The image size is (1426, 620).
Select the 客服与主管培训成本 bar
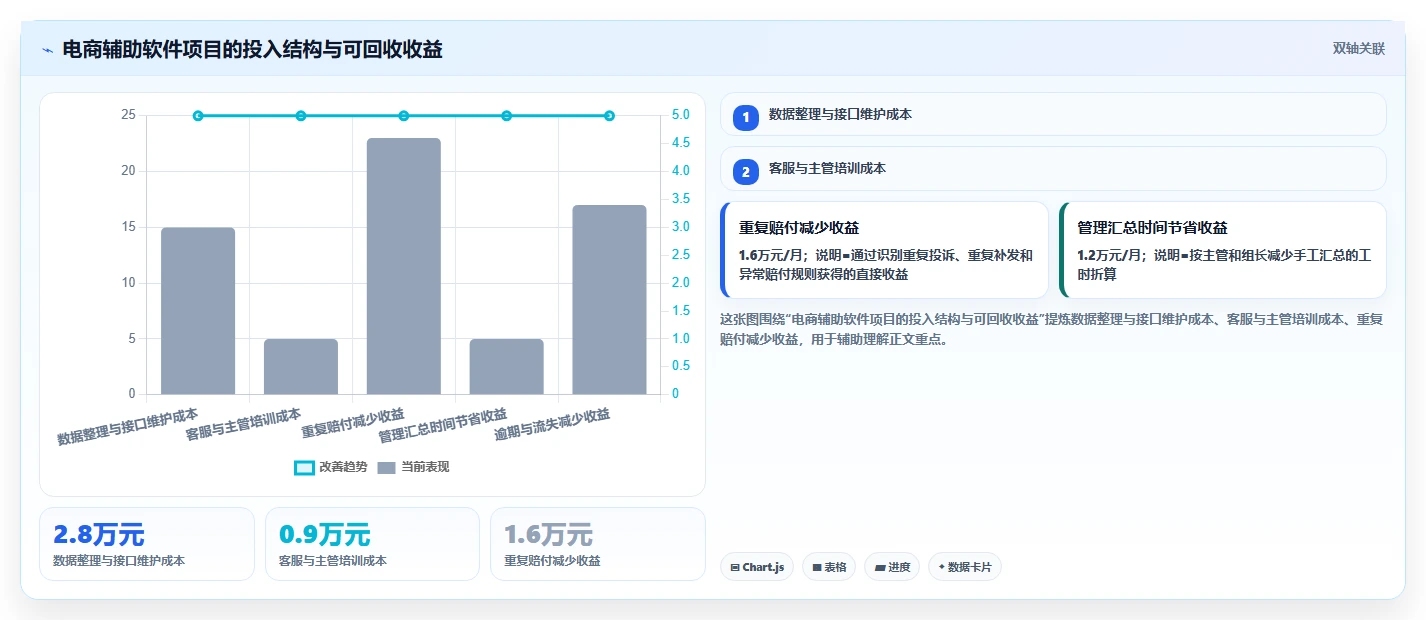(x=301, y=366)
